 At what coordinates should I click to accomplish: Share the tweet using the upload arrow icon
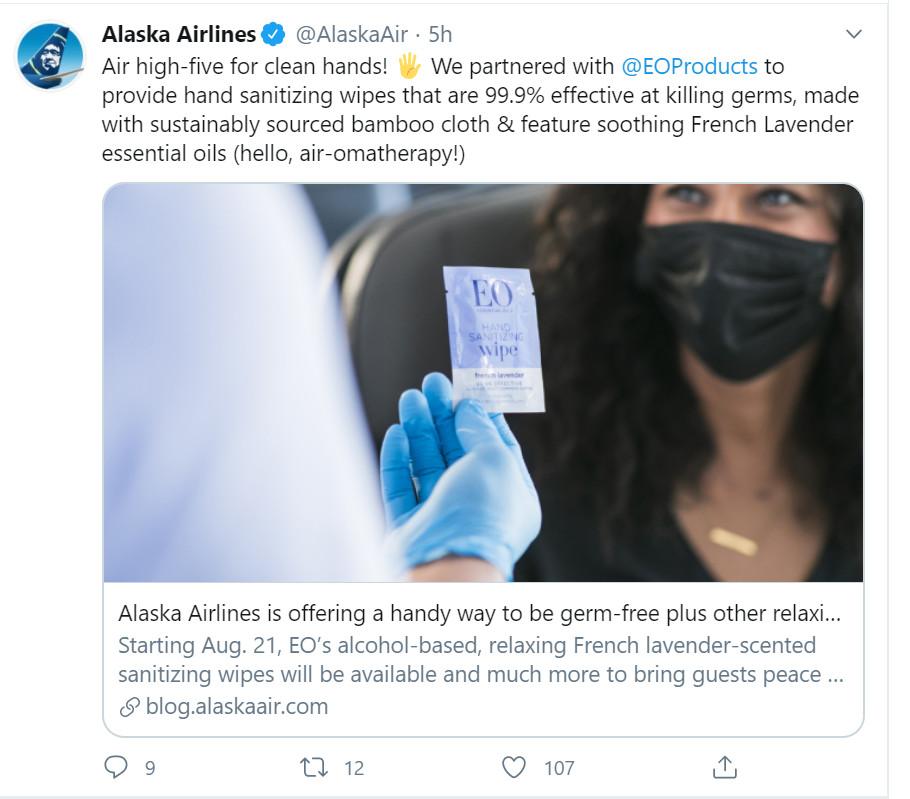click(724, 767)
